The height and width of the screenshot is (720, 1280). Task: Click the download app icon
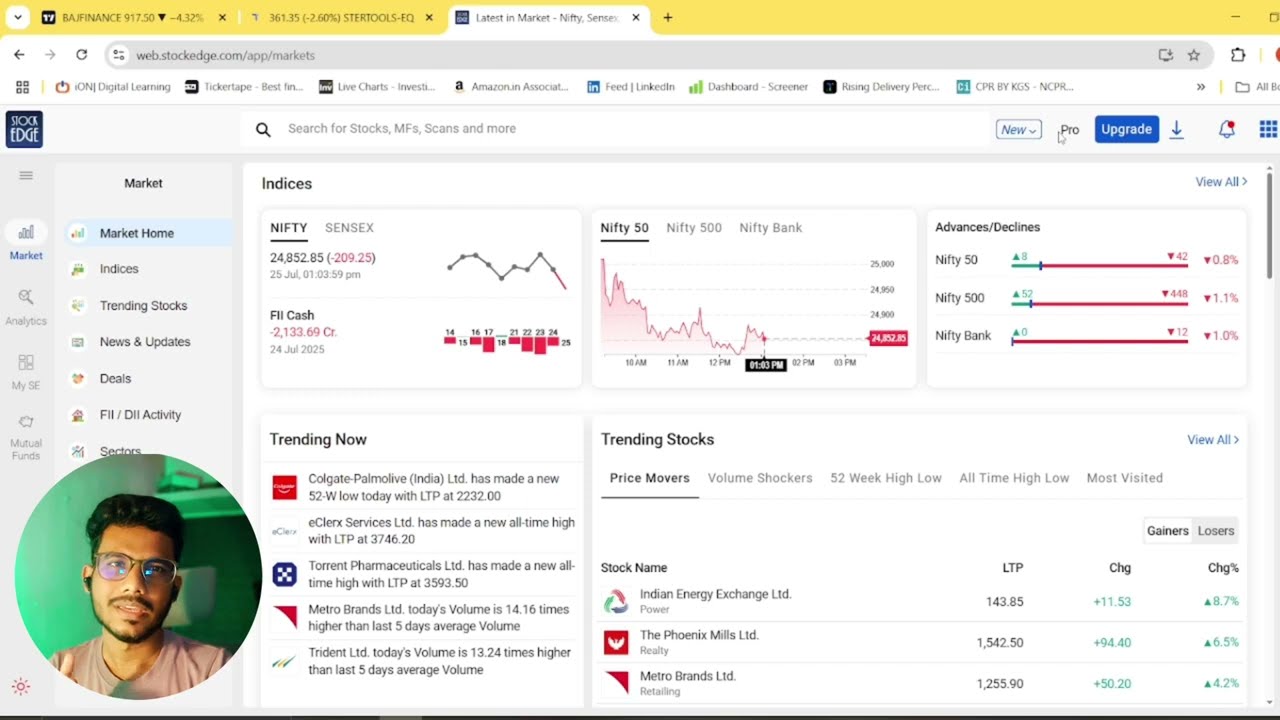1177,129
